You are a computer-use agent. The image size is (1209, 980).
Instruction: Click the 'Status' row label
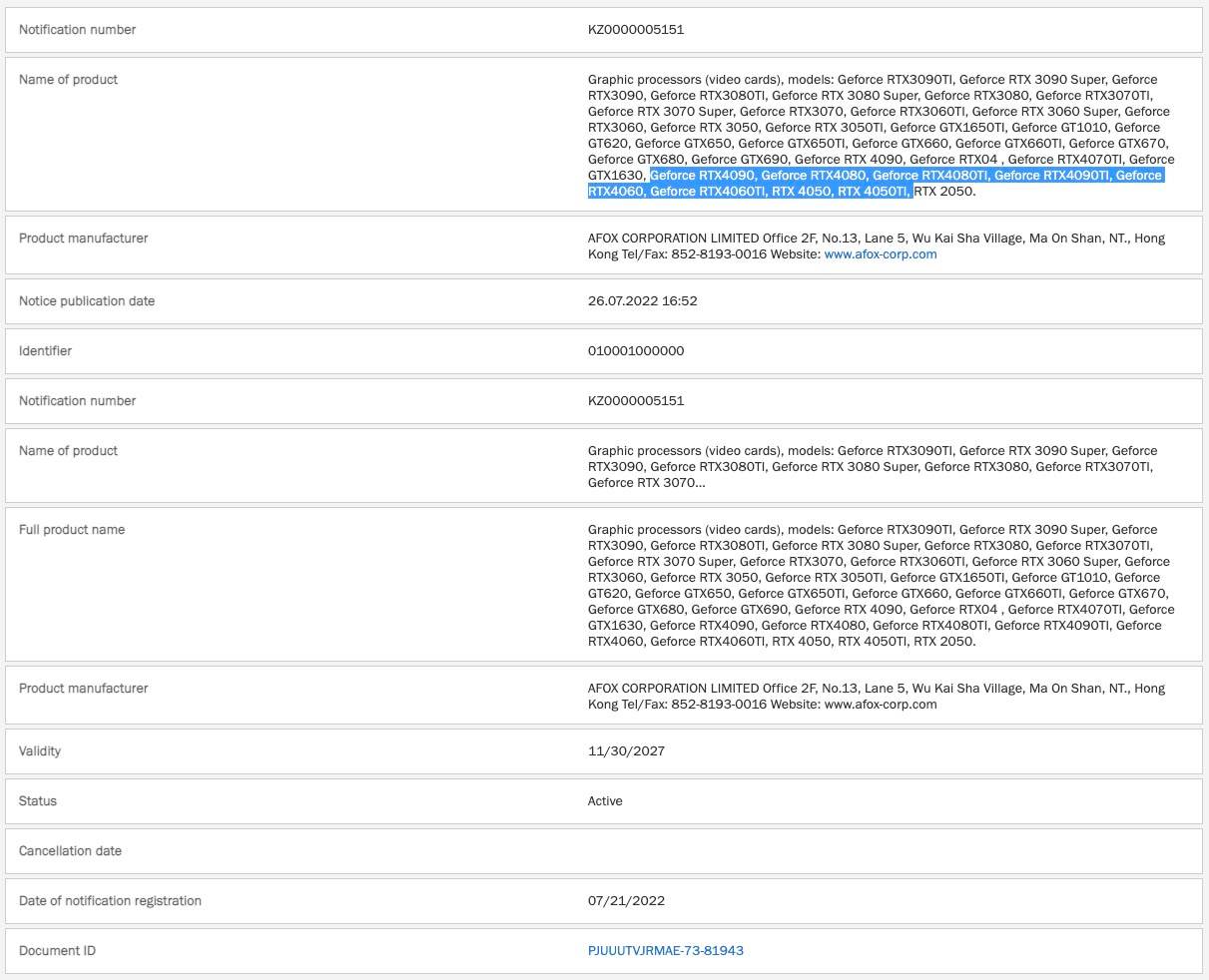tap(38, 801)
